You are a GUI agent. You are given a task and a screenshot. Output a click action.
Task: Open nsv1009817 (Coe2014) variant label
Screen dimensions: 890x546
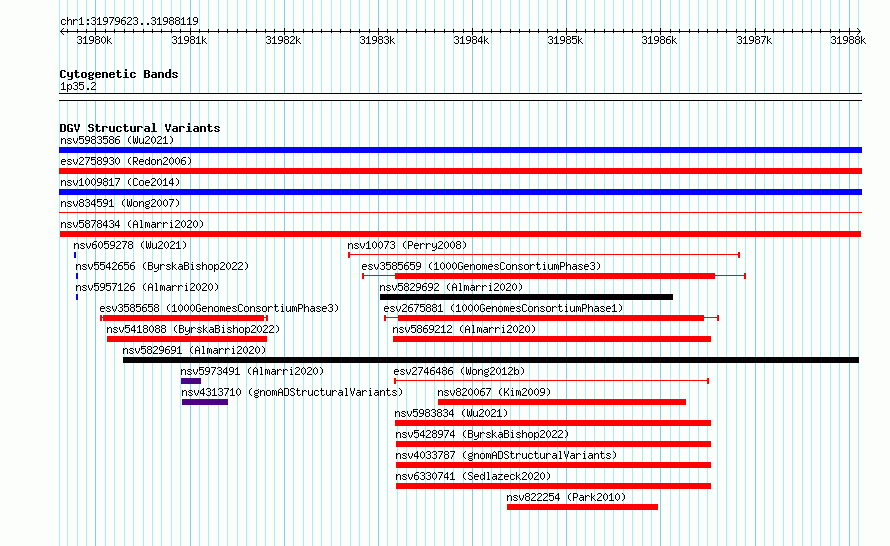pyautogui.click(x=120, y=182)
